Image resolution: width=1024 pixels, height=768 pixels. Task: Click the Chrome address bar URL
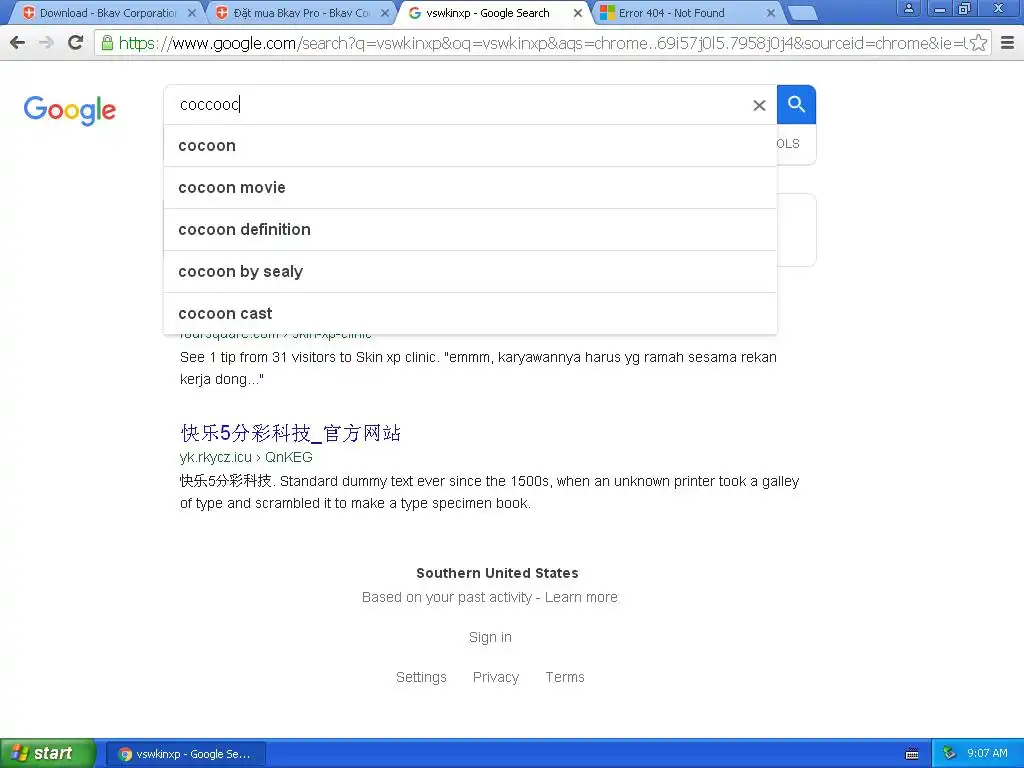pyautogui.click(x=542, y=43)
